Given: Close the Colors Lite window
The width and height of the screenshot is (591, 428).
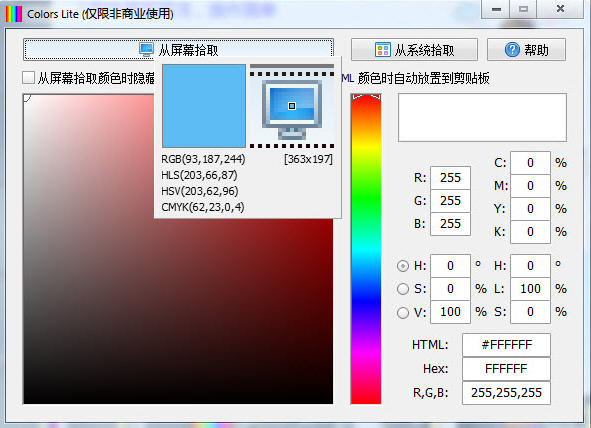Looking at the screenshot, I should (560, 9).
